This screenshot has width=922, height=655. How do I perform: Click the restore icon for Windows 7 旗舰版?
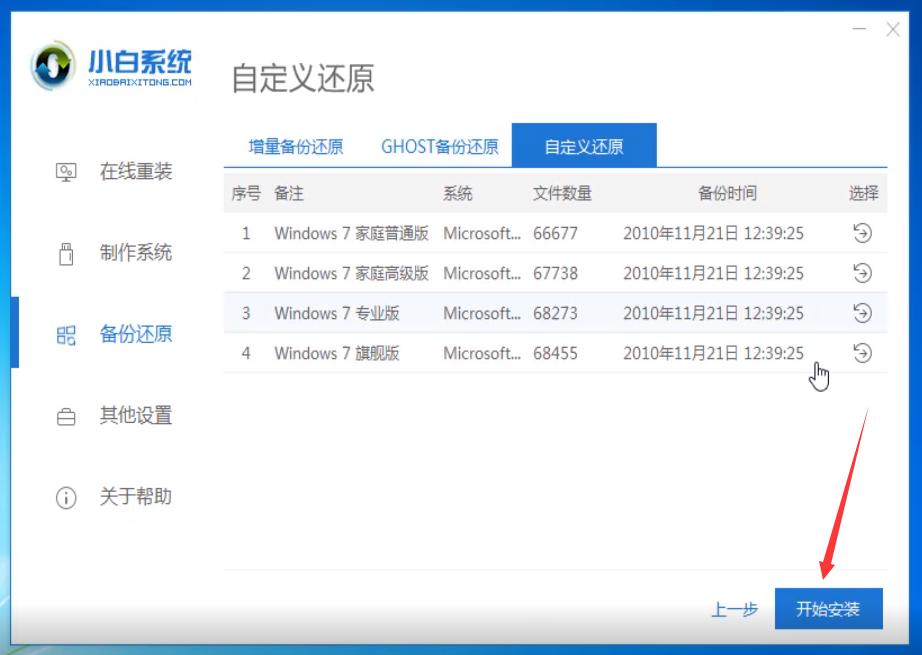(x=862, y=353)
